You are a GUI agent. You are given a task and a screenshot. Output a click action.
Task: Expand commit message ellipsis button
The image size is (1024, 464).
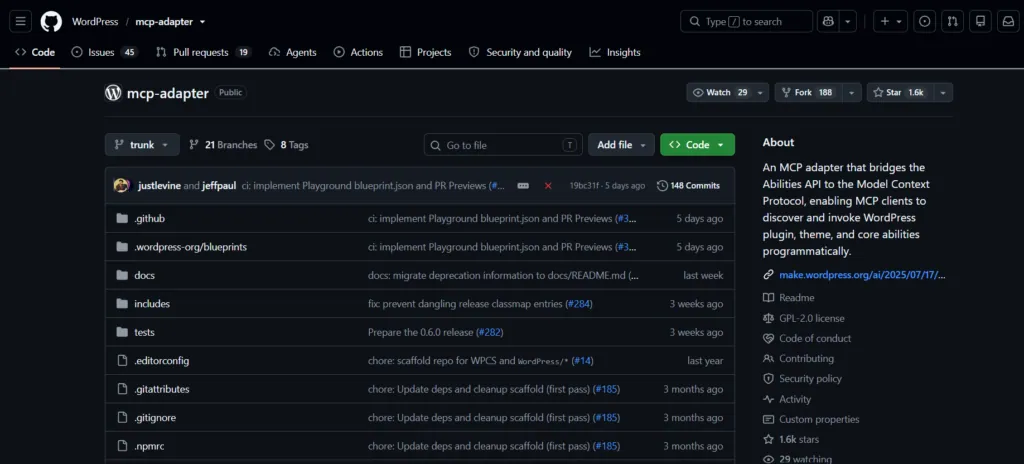click(x=522, y=186)
